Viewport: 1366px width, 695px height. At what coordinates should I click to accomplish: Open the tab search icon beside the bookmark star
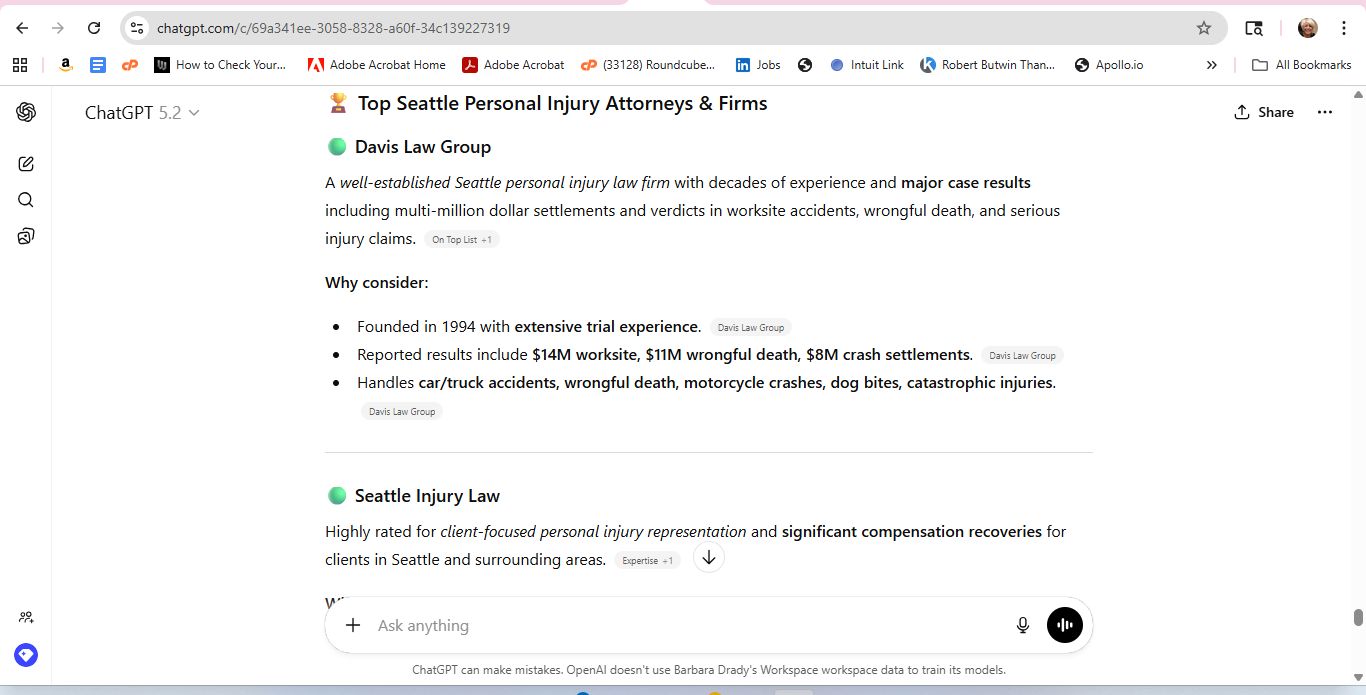click(1253, 28)
